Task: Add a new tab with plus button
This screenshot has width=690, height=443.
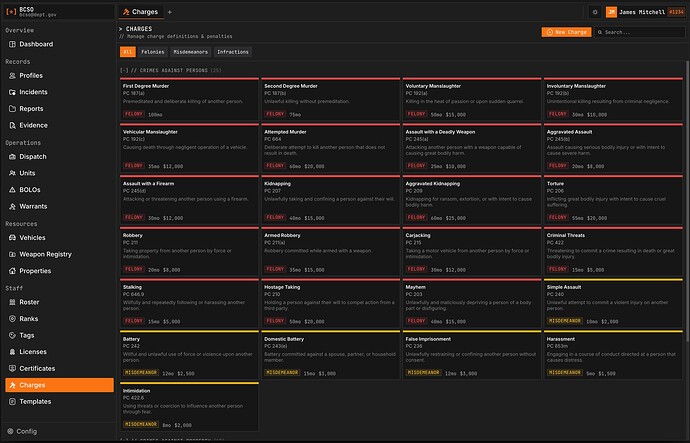Action: [x=170, y=12]
